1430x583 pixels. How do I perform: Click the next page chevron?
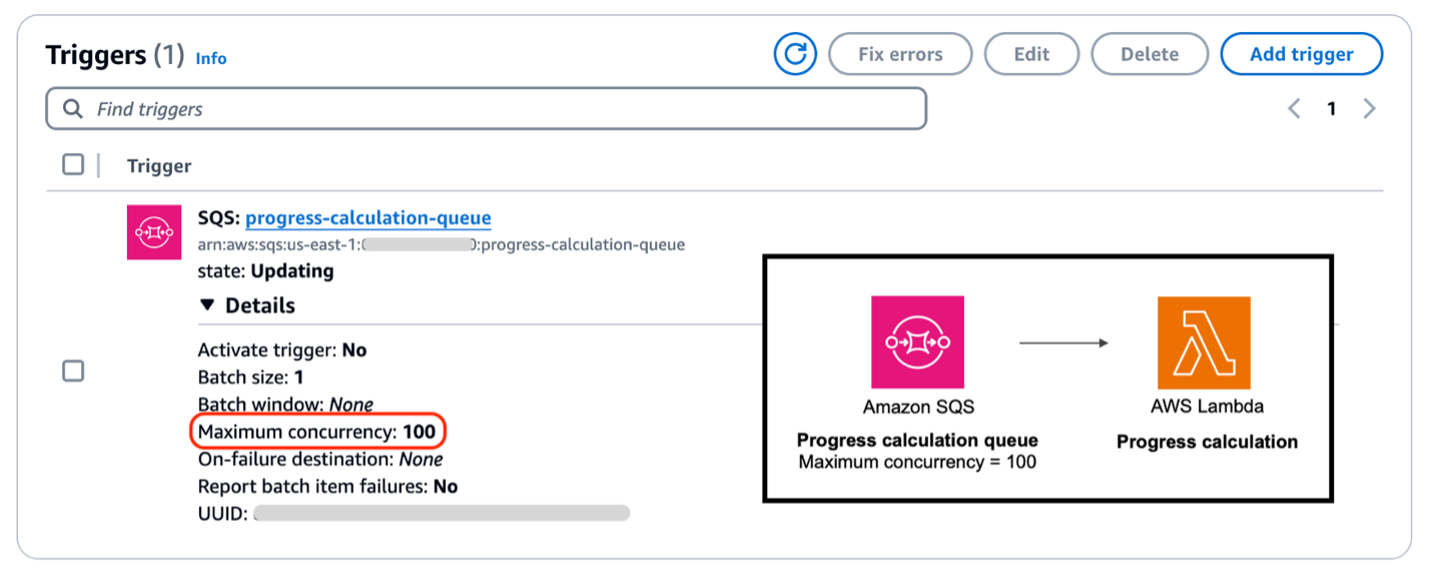tap(1369, 108)
